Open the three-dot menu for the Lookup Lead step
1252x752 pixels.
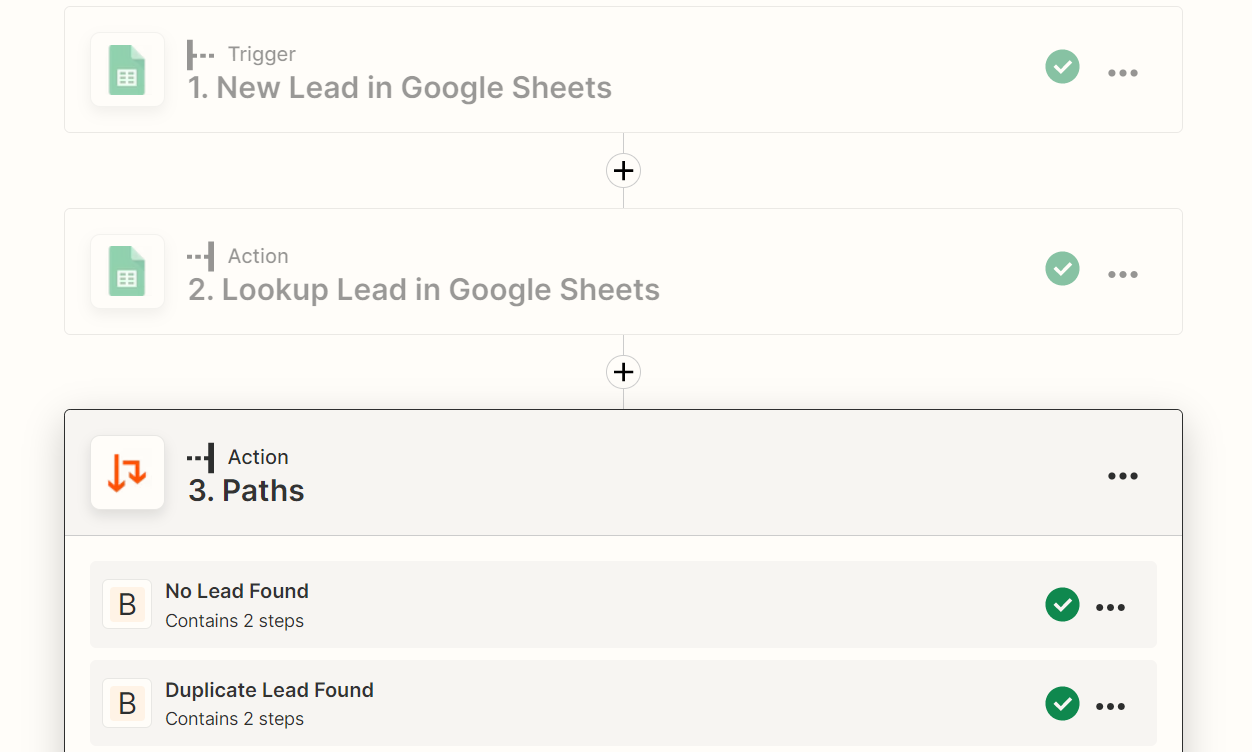point(1123,274)
